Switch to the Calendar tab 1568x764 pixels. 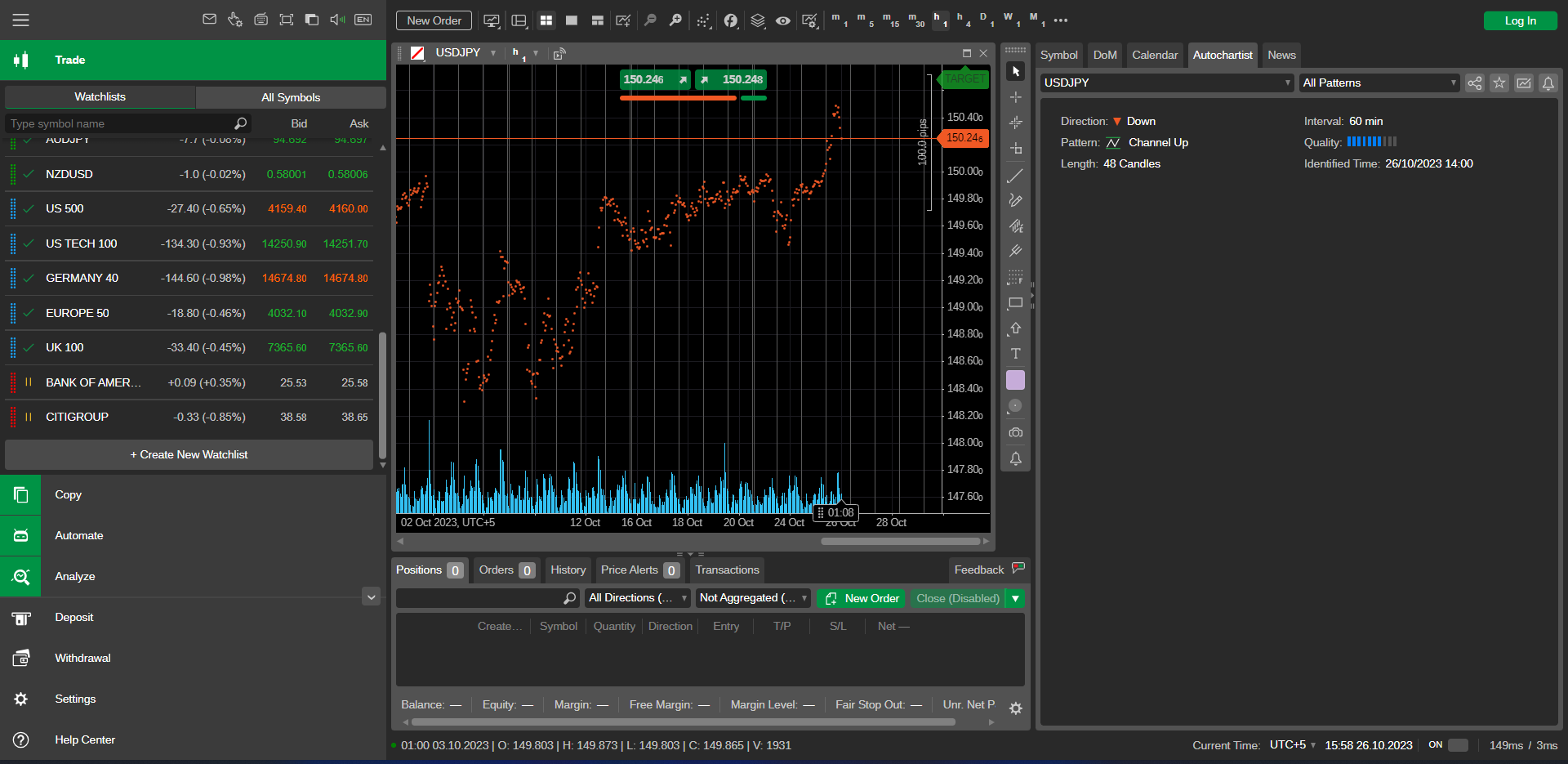pos(1155,55)
